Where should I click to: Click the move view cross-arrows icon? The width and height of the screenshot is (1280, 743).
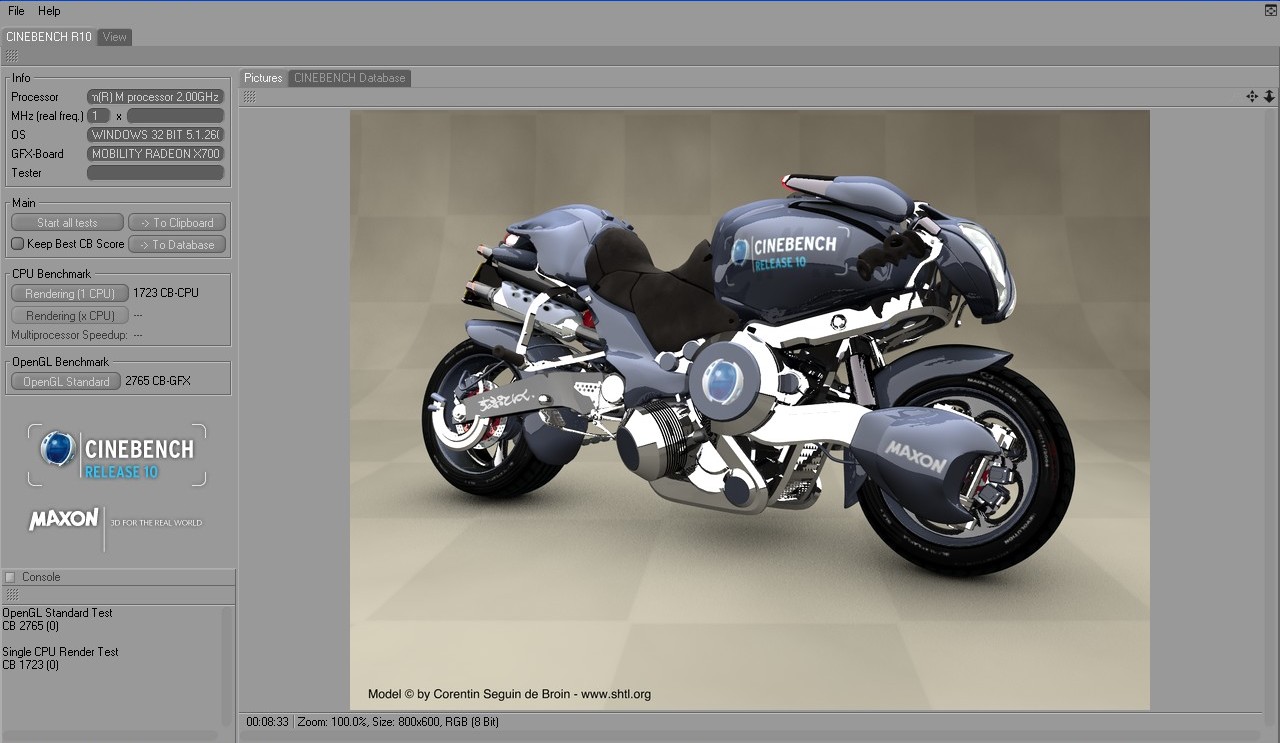(1252, 97)
